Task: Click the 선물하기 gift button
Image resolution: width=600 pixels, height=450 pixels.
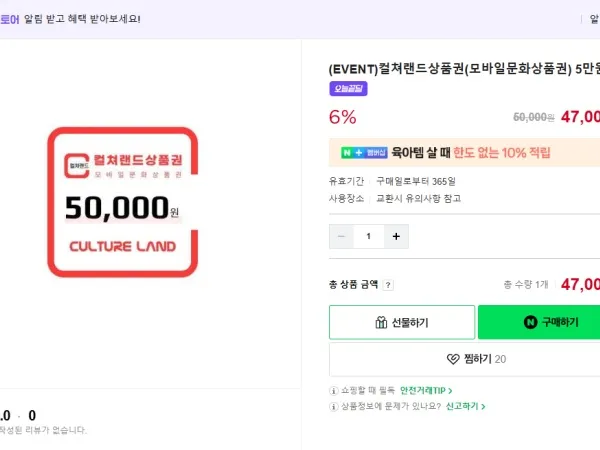Action: (402, 322)
